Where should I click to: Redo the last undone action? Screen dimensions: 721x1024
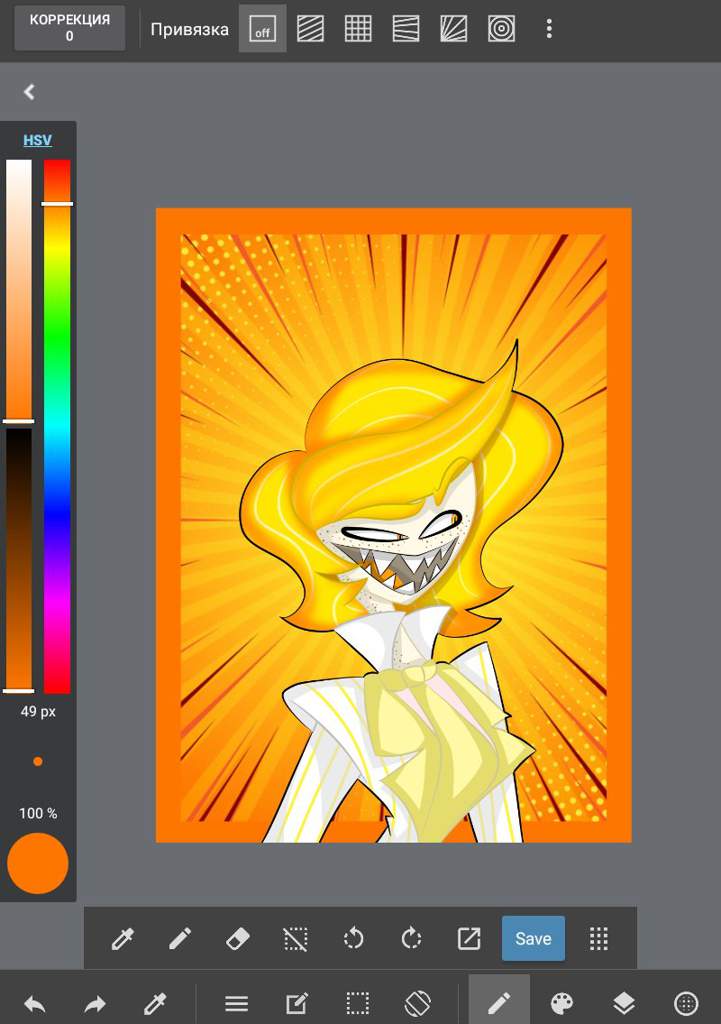(x=95, y=1003)
